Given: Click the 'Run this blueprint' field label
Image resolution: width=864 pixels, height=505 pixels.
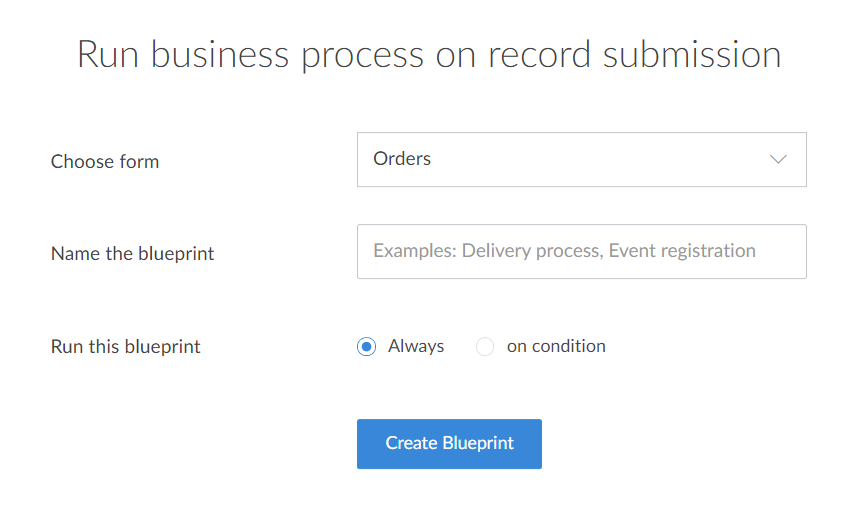Looking at the screenshot, I should tap(126, 347).
